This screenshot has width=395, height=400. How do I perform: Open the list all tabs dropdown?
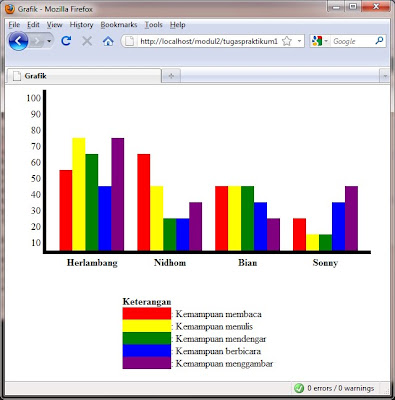click(x=385, y=76)
